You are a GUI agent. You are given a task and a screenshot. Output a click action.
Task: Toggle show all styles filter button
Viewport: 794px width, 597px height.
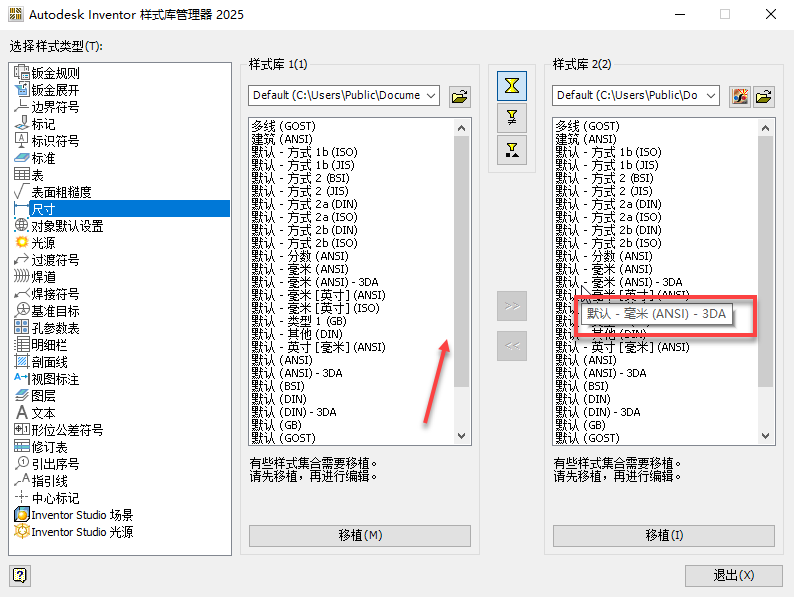pos(512,86)
